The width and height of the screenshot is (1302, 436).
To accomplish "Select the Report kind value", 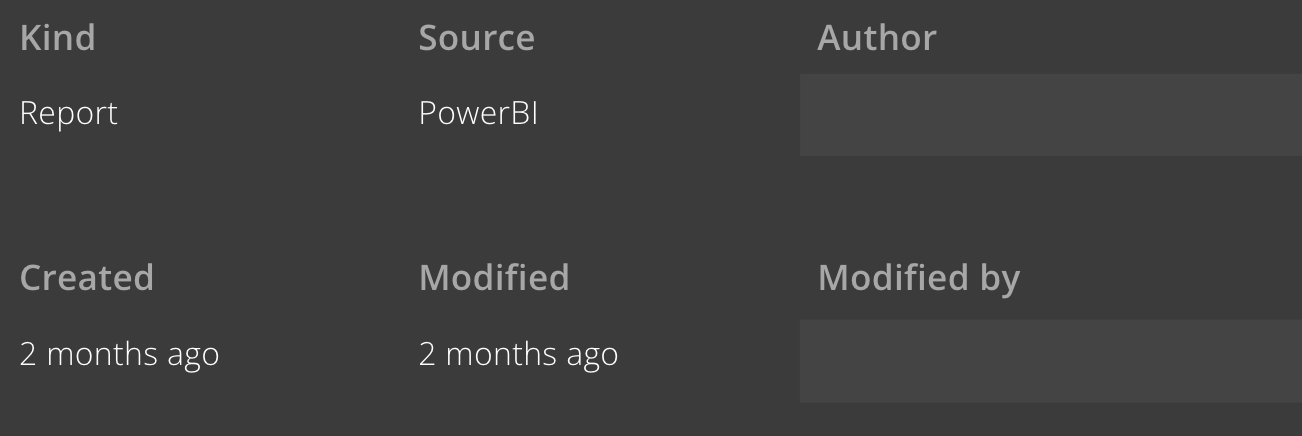I will pos(69,113).
